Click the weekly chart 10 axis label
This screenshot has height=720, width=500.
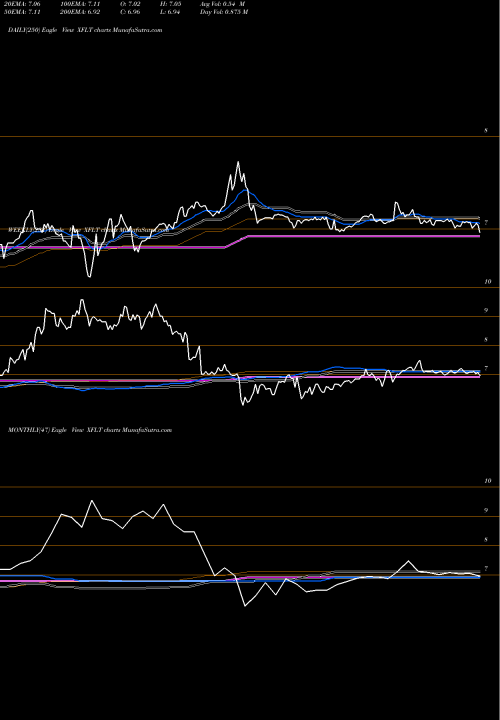click(x=488, y=282)
